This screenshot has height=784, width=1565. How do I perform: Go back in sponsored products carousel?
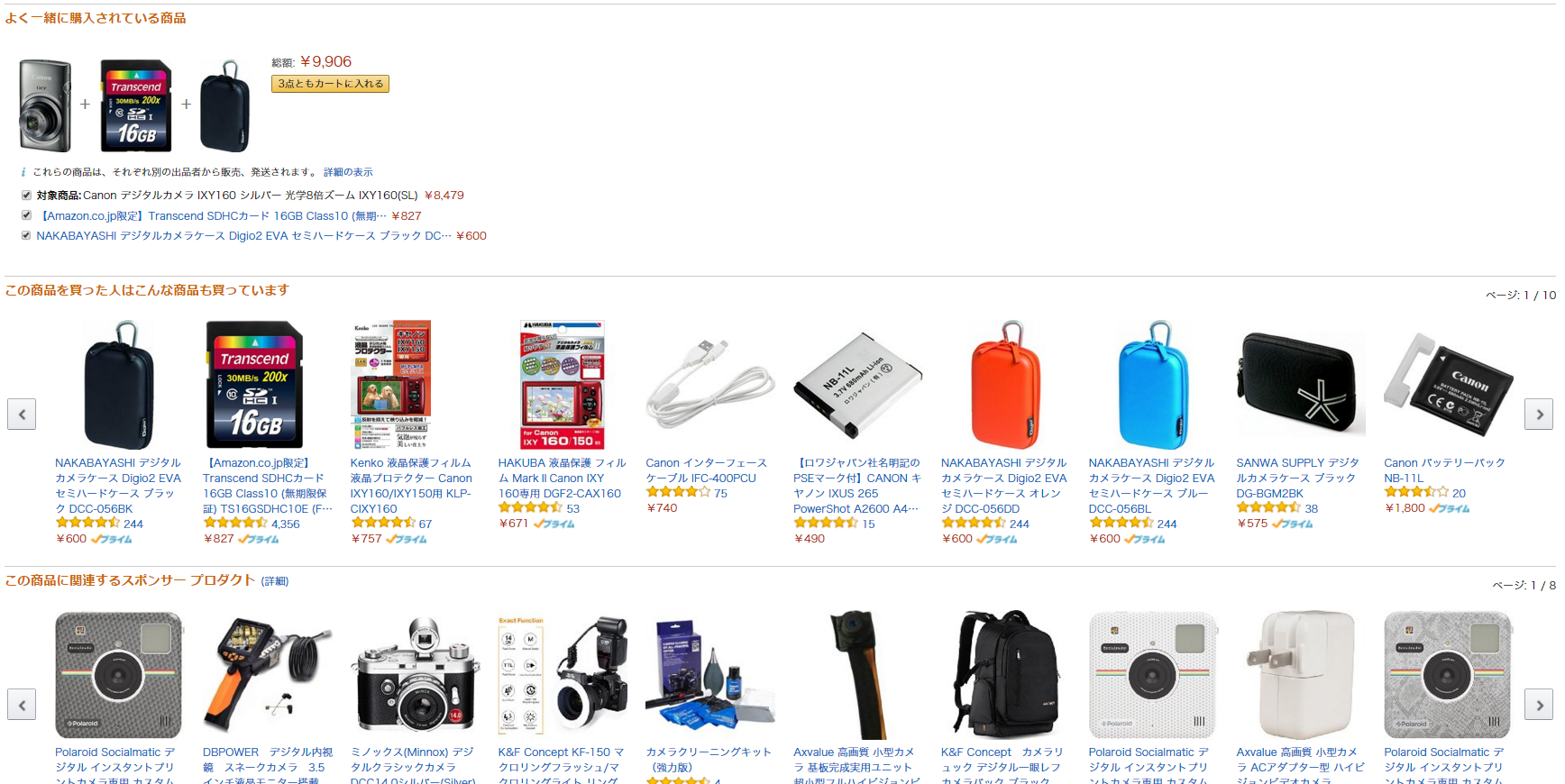coord(22,705)
